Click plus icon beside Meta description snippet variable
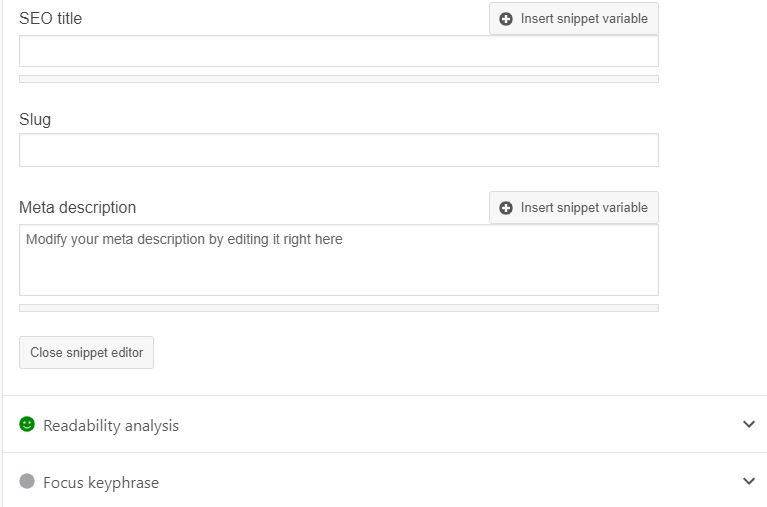This screenshot has width=767, height=507. (x=506, y=207)
